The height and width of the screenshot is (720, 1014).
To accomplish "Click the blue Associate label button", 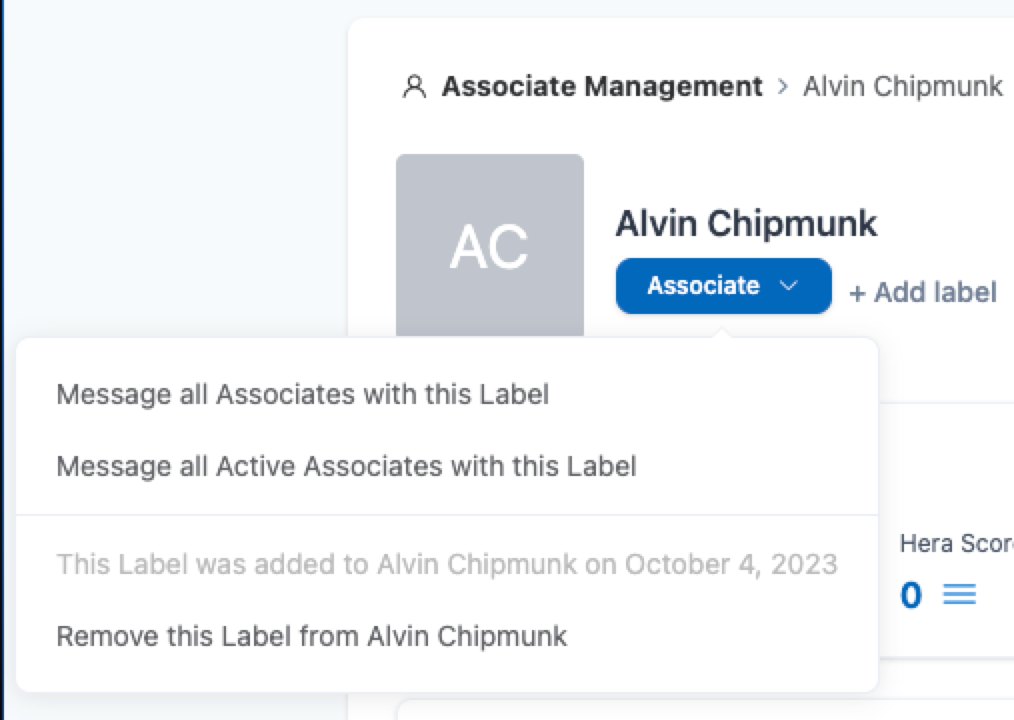I will pyautogui.click(x=703, y=286).
